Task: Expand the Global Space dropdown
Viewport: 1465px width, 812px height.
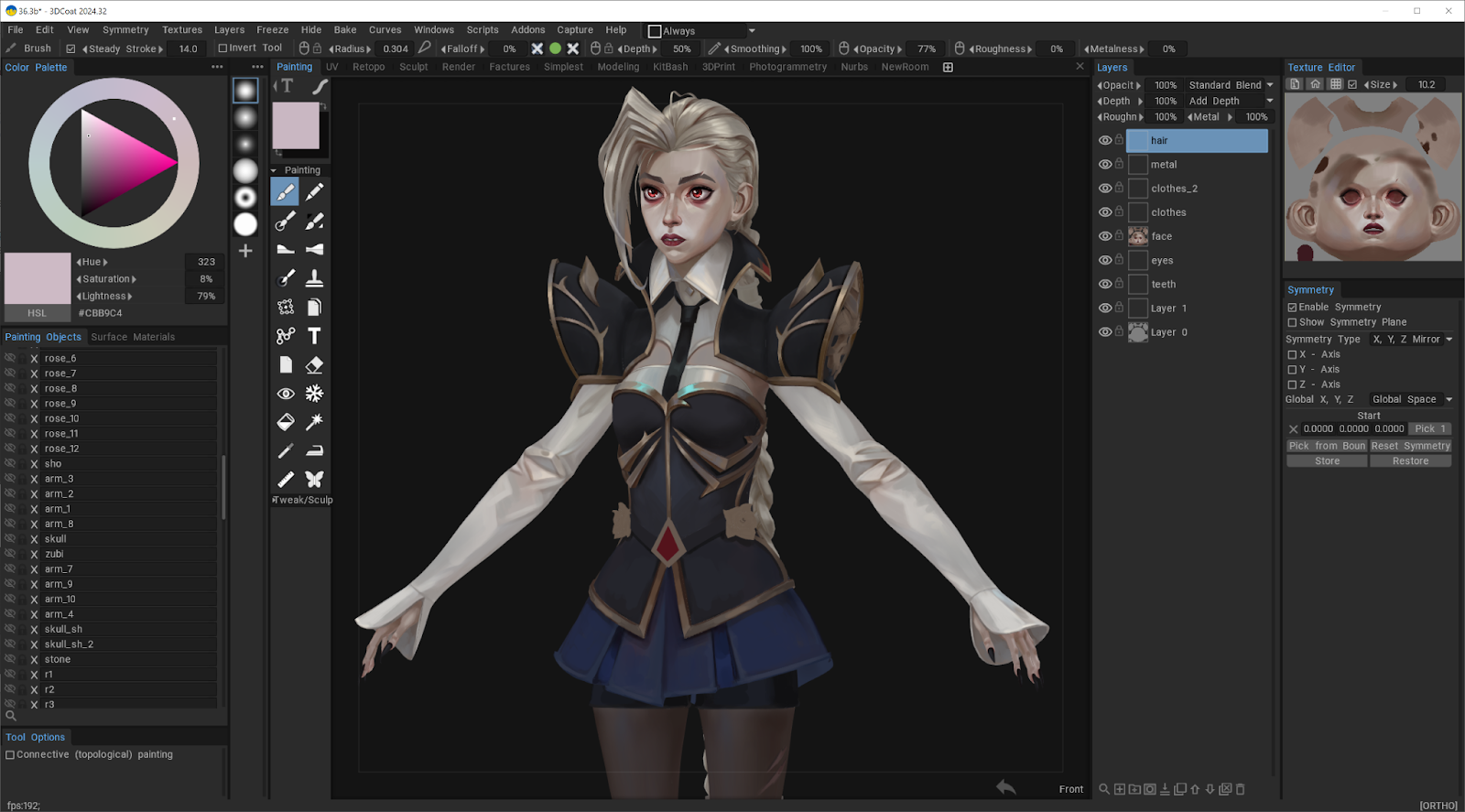Action: click(1411, 399)
